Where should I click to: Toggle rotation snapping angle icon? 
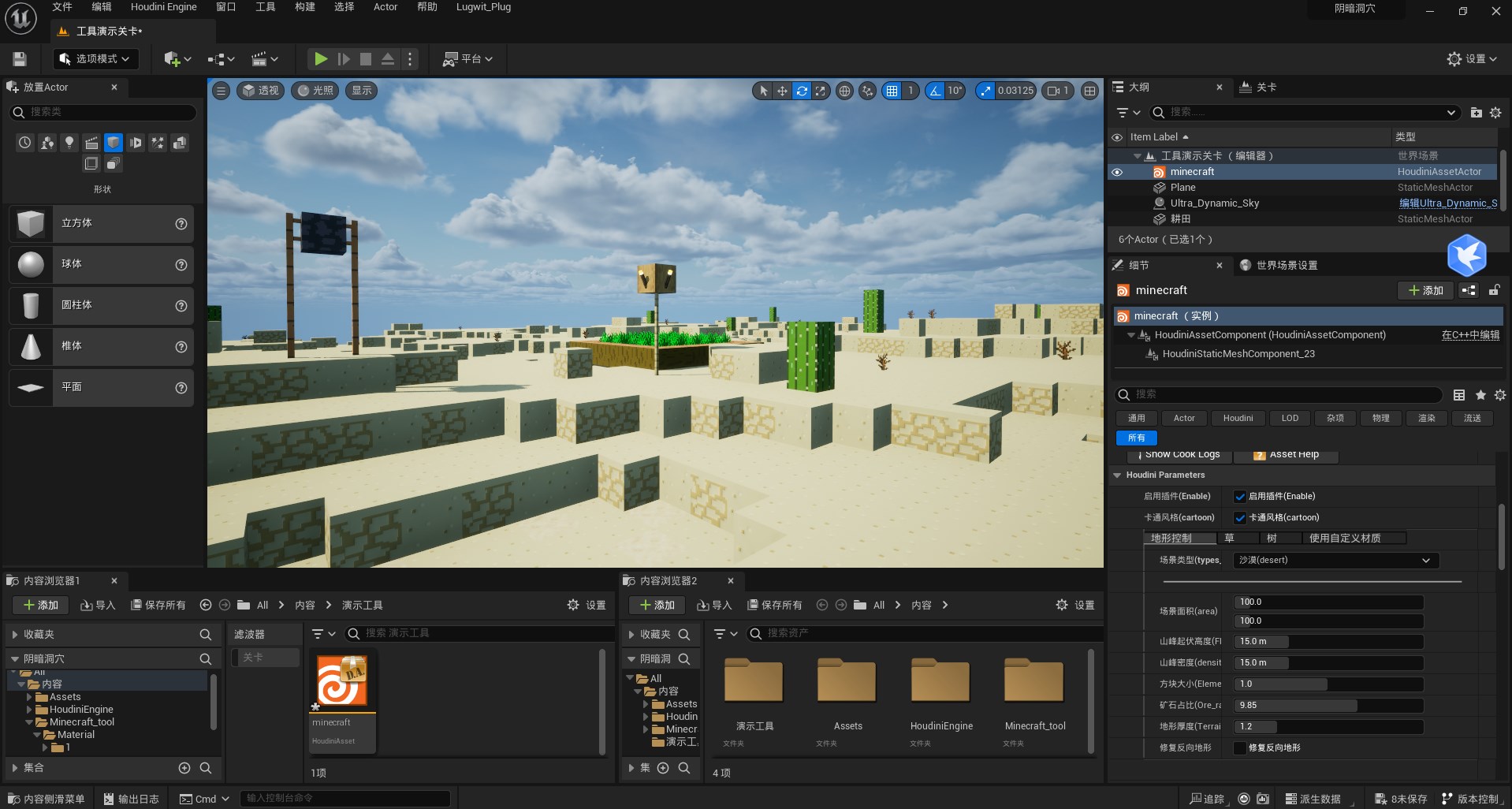click(x=935, y=91)
